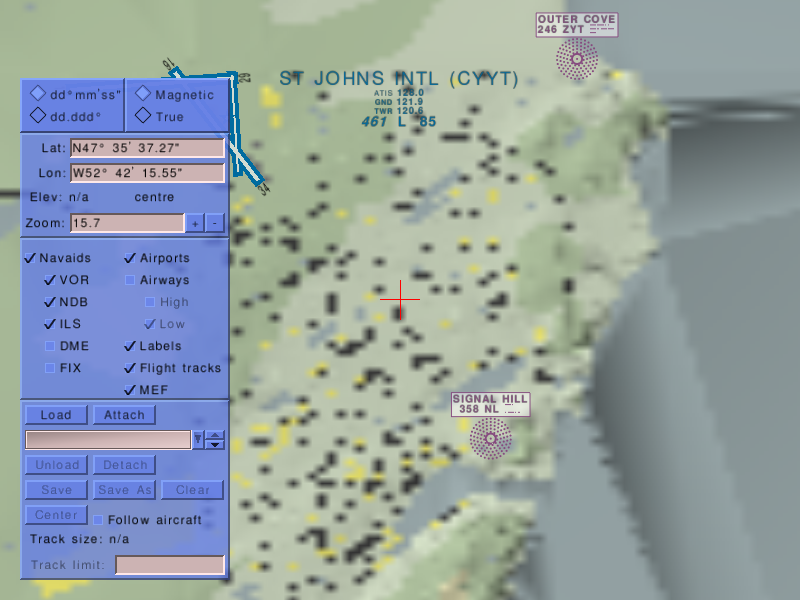Click the Signal Hill 358 NL label
800x600 pixels.
tap(490, 404)
